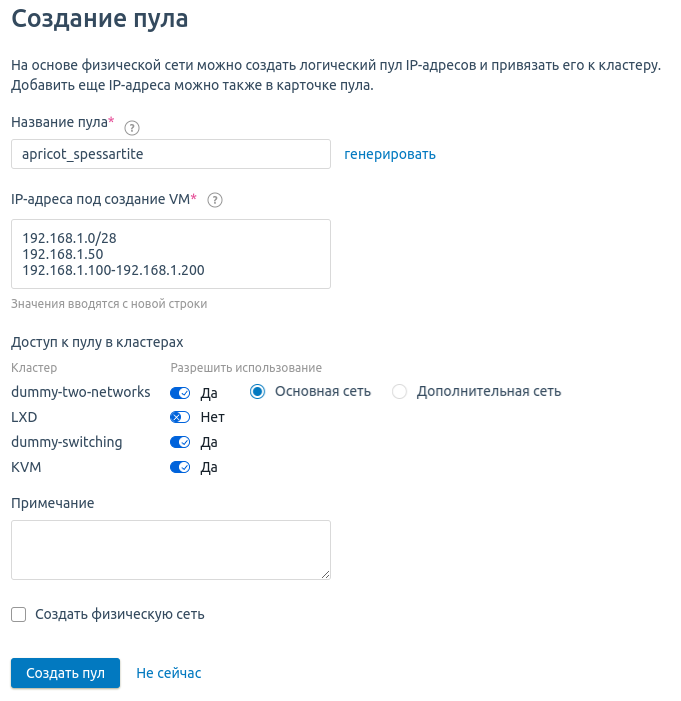
Task: Click the генерировать link to generate name
Action: [x=390, y=154]
